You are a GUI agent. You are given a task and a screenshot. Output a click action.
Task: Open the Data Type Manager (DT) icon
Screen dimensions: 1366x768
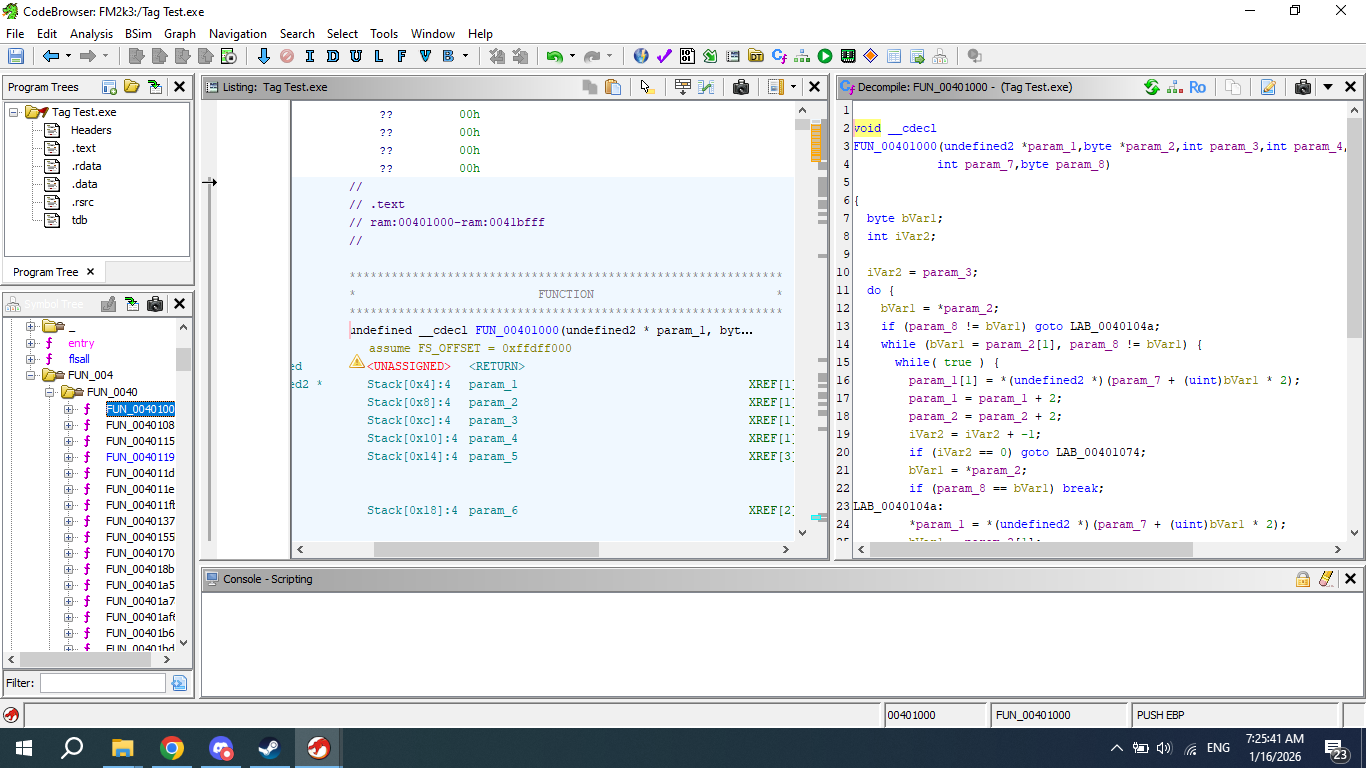(x=756, y=56)
